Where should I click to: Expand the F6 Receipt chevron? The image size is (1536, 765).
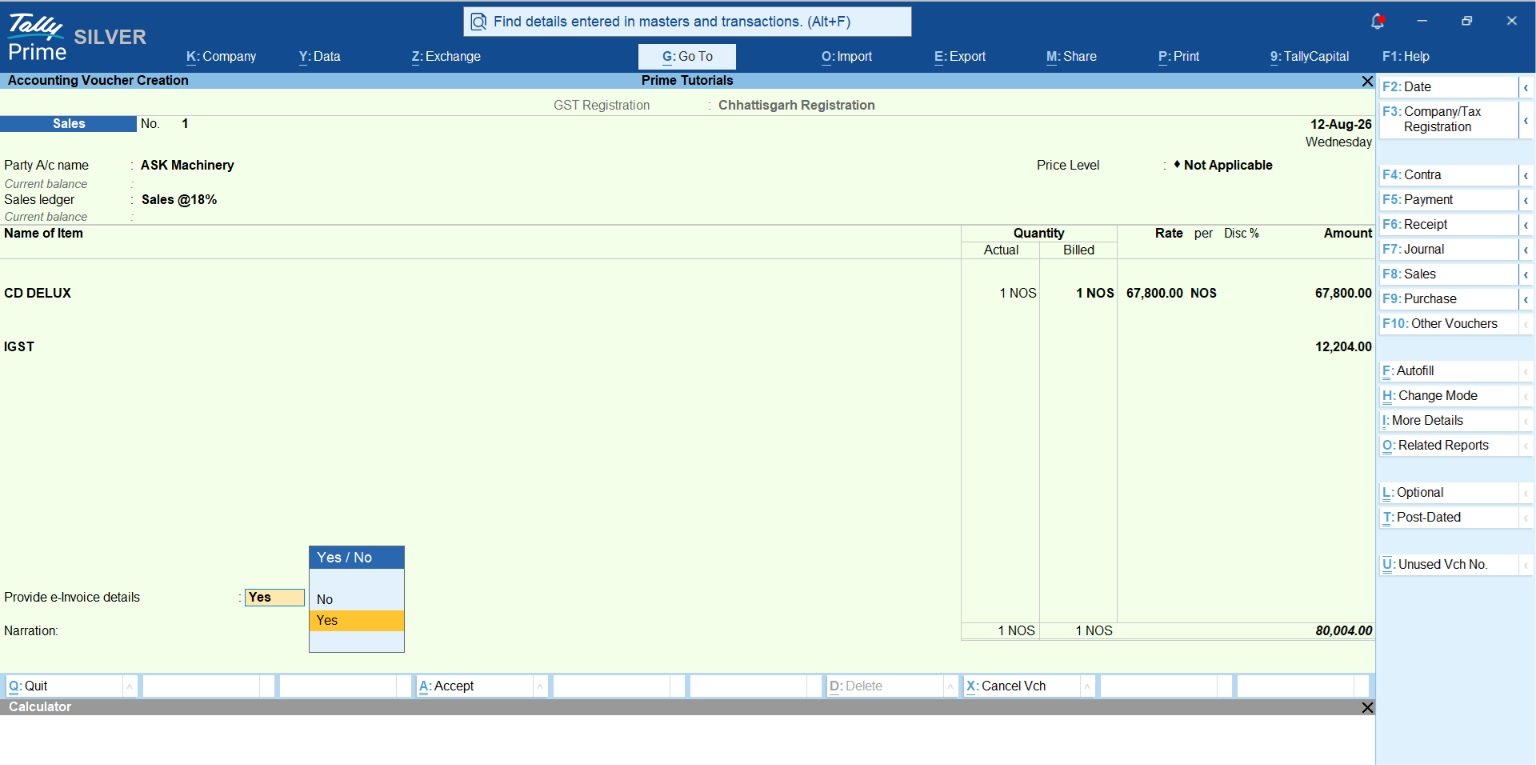click(1526, 225)
